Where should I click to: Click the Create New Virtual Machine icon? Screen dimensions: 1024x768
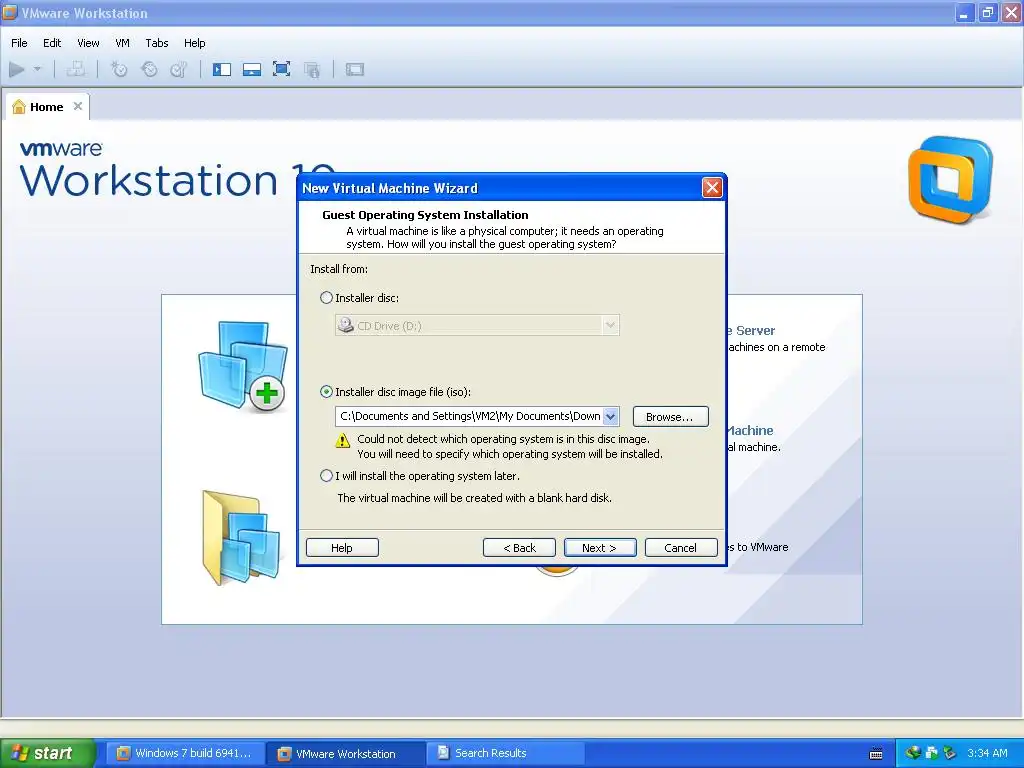point(242,366)
